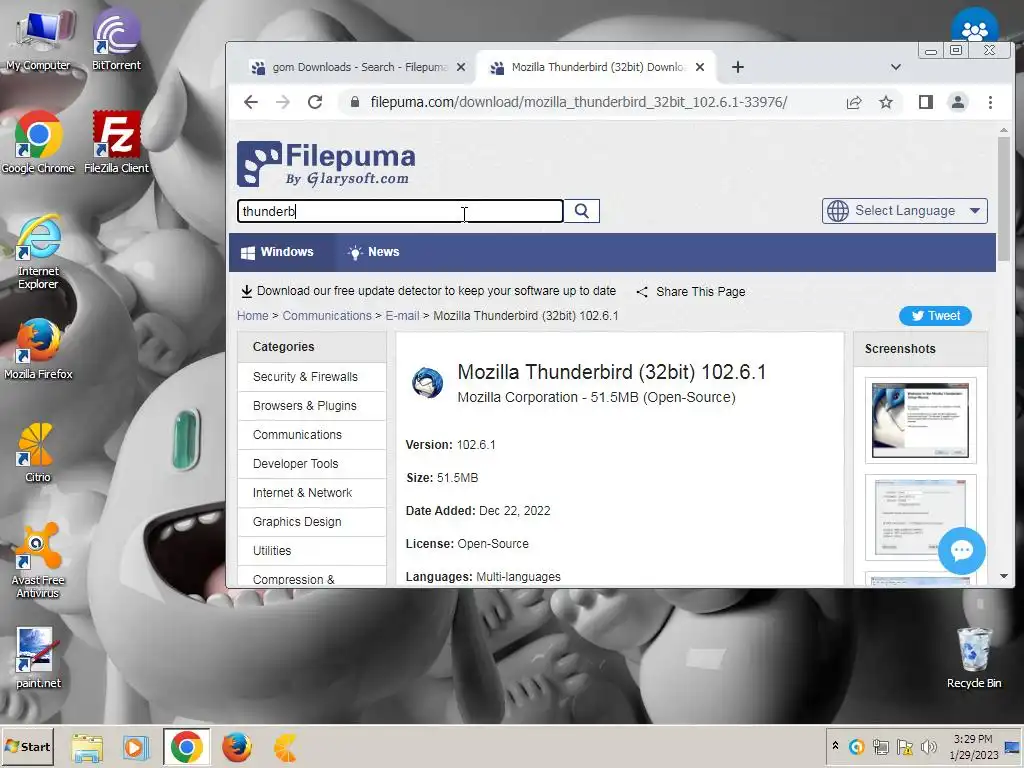Screen dimensions: 1024x768
Task: Click Share This Page
Action: (x=691, y=291)
